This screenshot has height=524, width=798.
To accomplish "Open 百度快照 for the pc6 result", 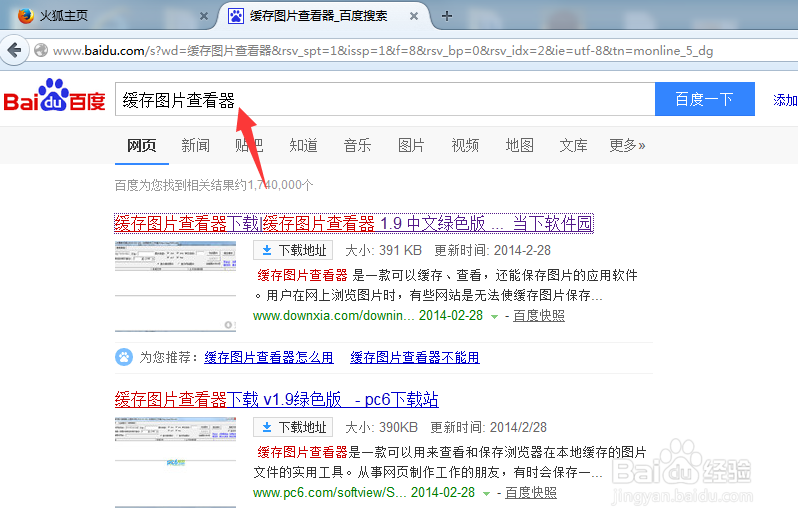I will click(x=530, y=492).
